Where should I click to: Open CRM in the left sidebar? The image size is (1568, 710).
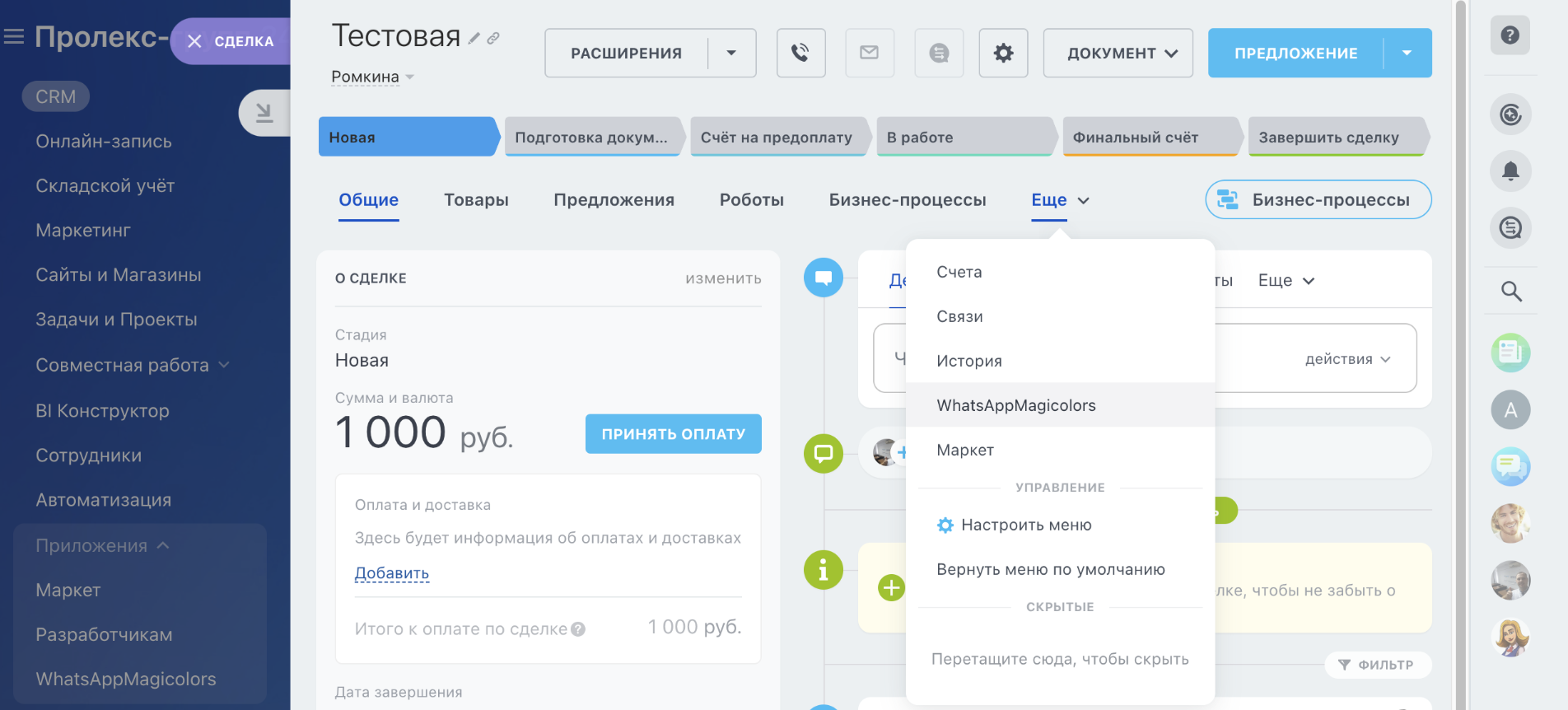(55, 97)
